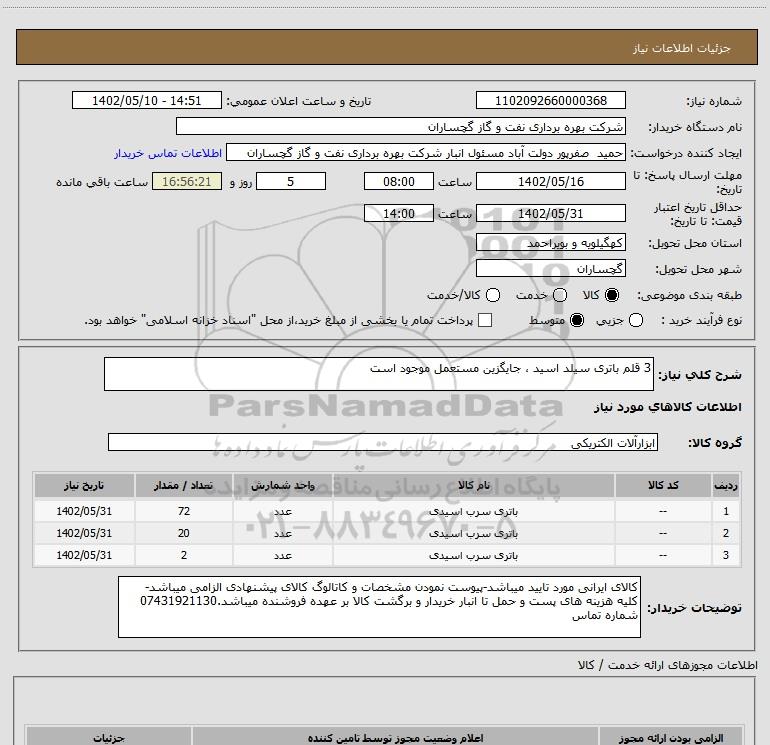The image size is (770, 745).
Task: Click date 1402/05/31 in row 1
Action: [84, 511]
